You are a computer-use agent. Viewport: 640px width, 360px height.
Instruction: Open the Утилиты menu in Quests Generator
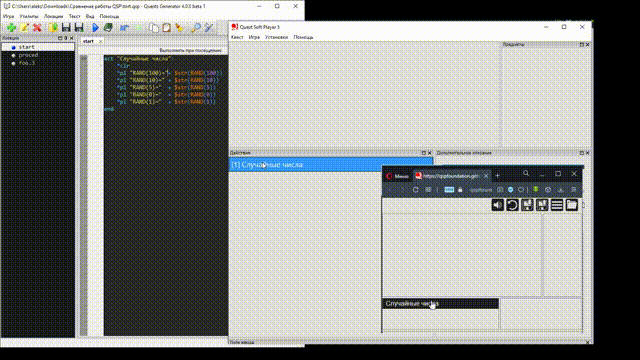[29, 16]
